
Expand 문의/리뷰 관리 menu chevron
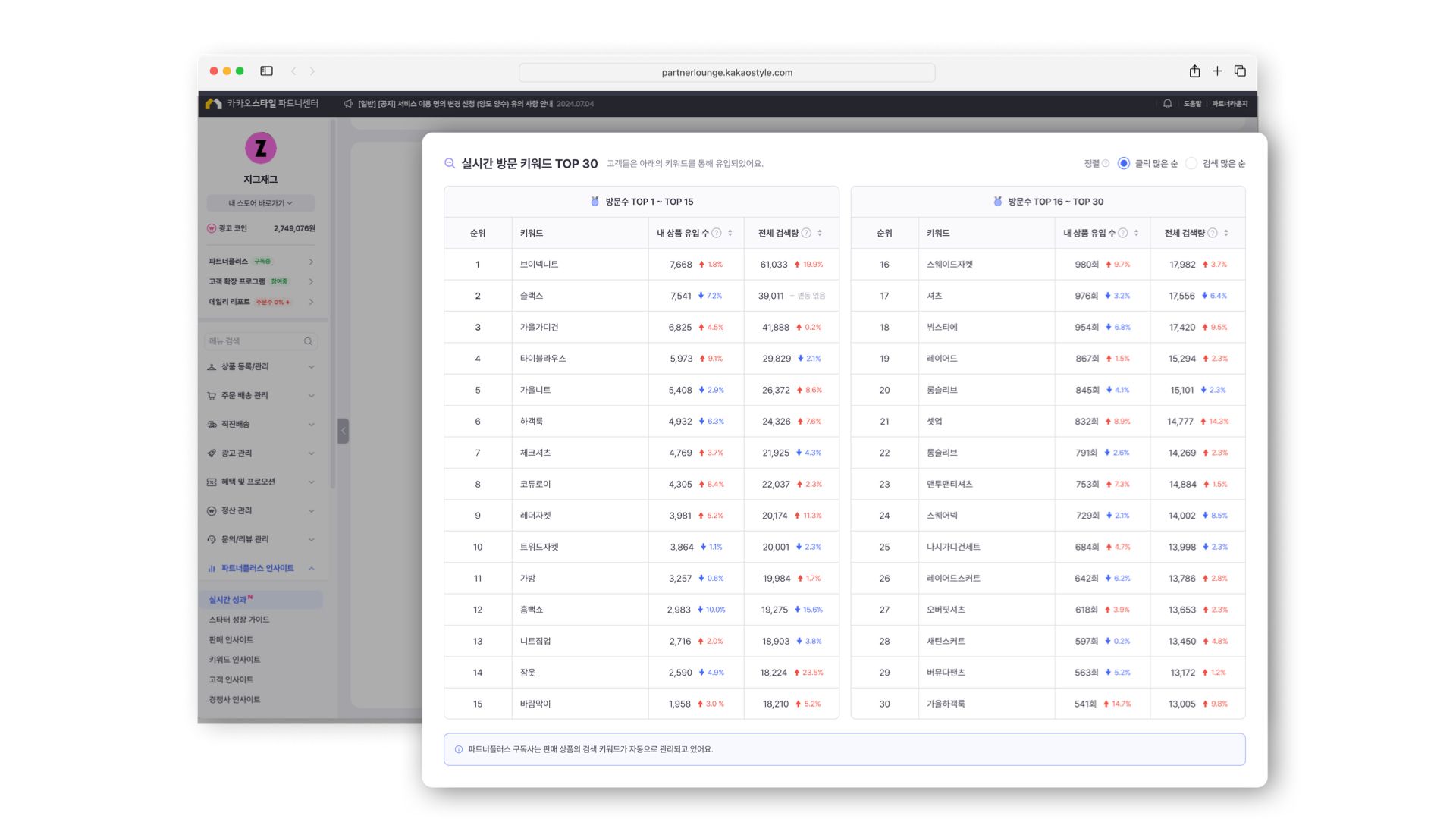pyautogui.click(x=311, y=540)
